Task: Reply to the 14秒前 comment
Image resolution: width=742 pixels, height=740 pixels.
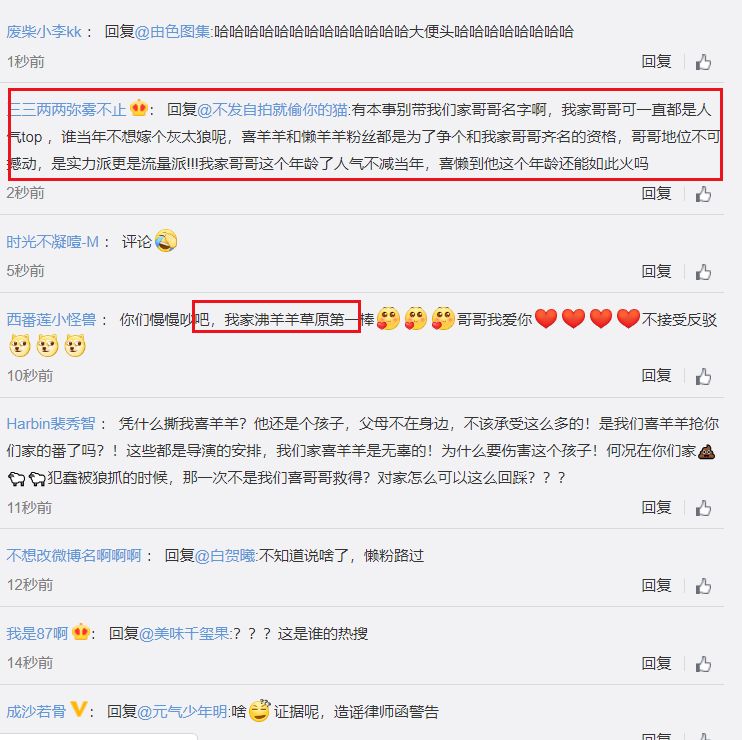Action: pyautogui.click(x=656, y=664)
